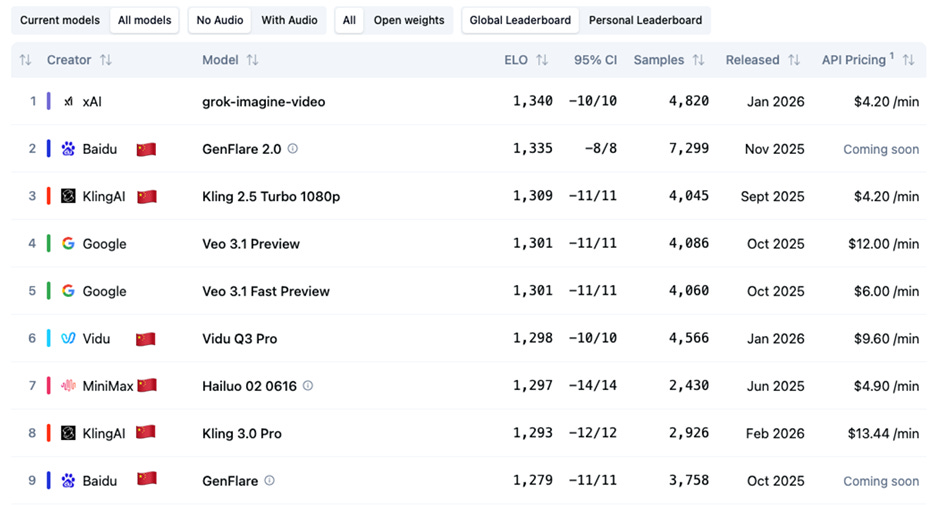This screenshot has height=505, width=937.
Task: Click the confidence interval -14/14
Action: pyautogui.click(x=593, y=385)
